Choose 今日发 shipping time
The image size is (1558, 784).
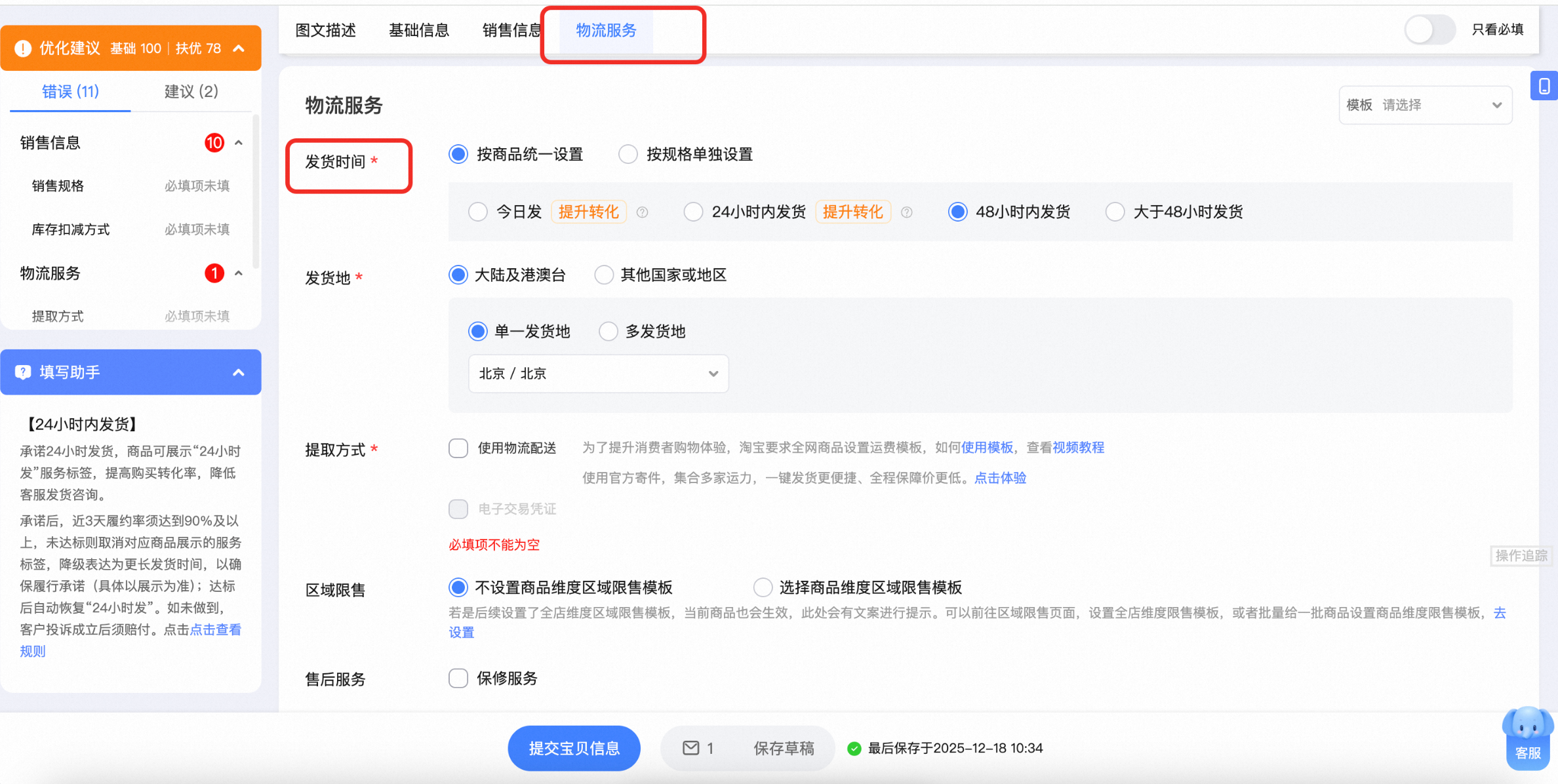(478, 212)
